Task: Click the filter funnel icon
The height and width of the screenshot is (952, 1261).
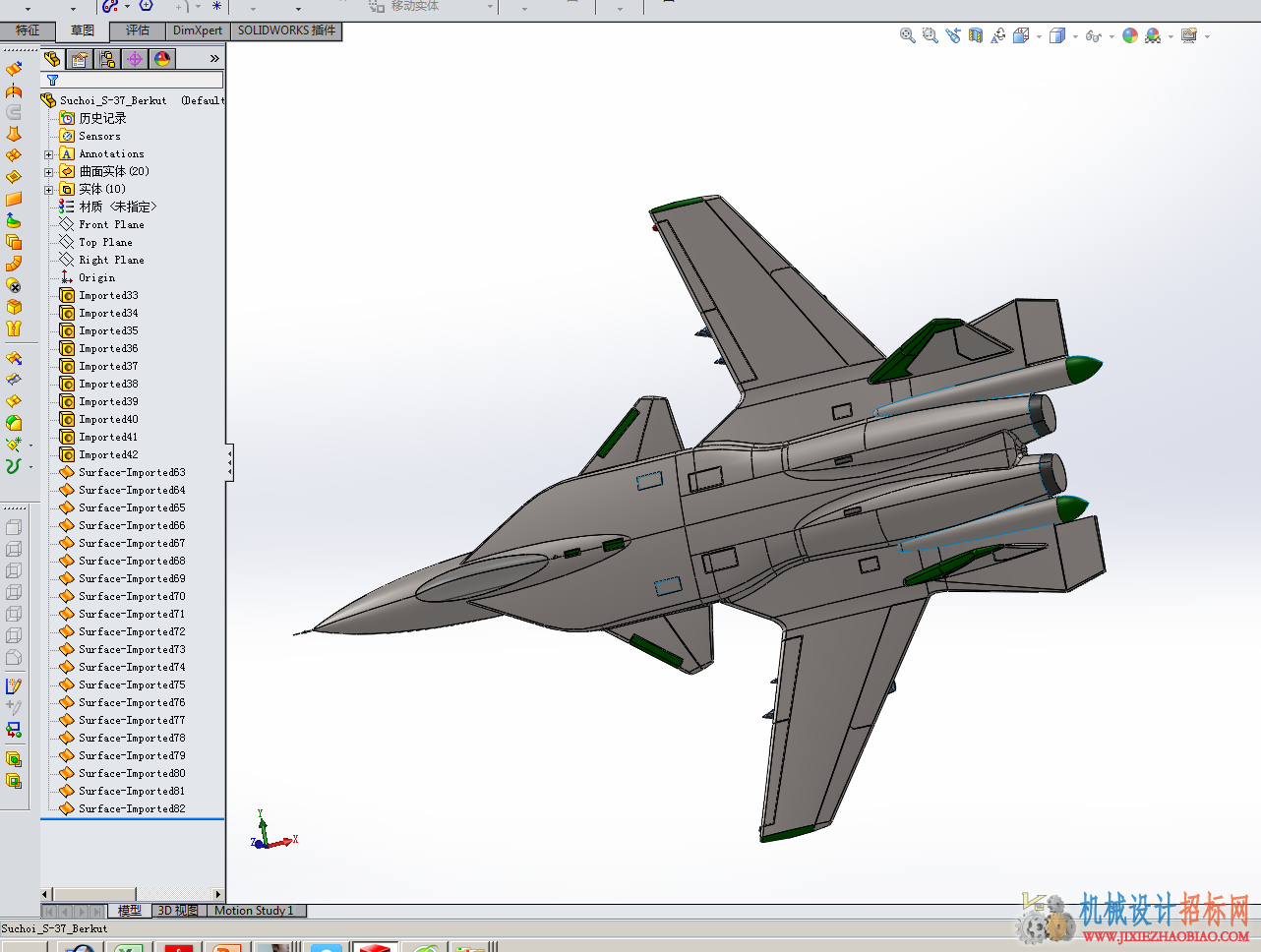Action: click(x=52, y=80)
